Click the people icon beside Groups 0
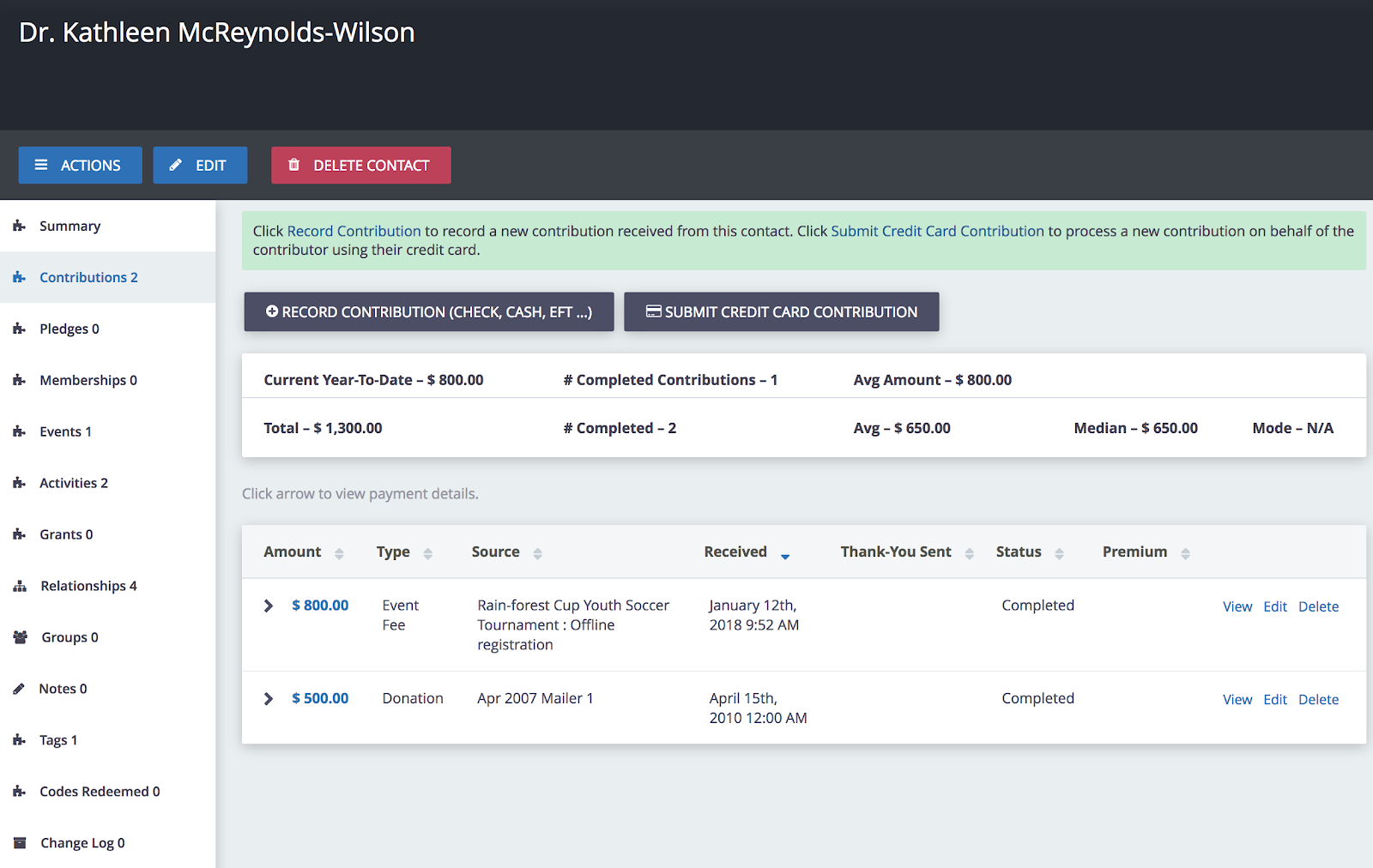Viewport: 1373px width, 868px height. (x=21, y=637)
